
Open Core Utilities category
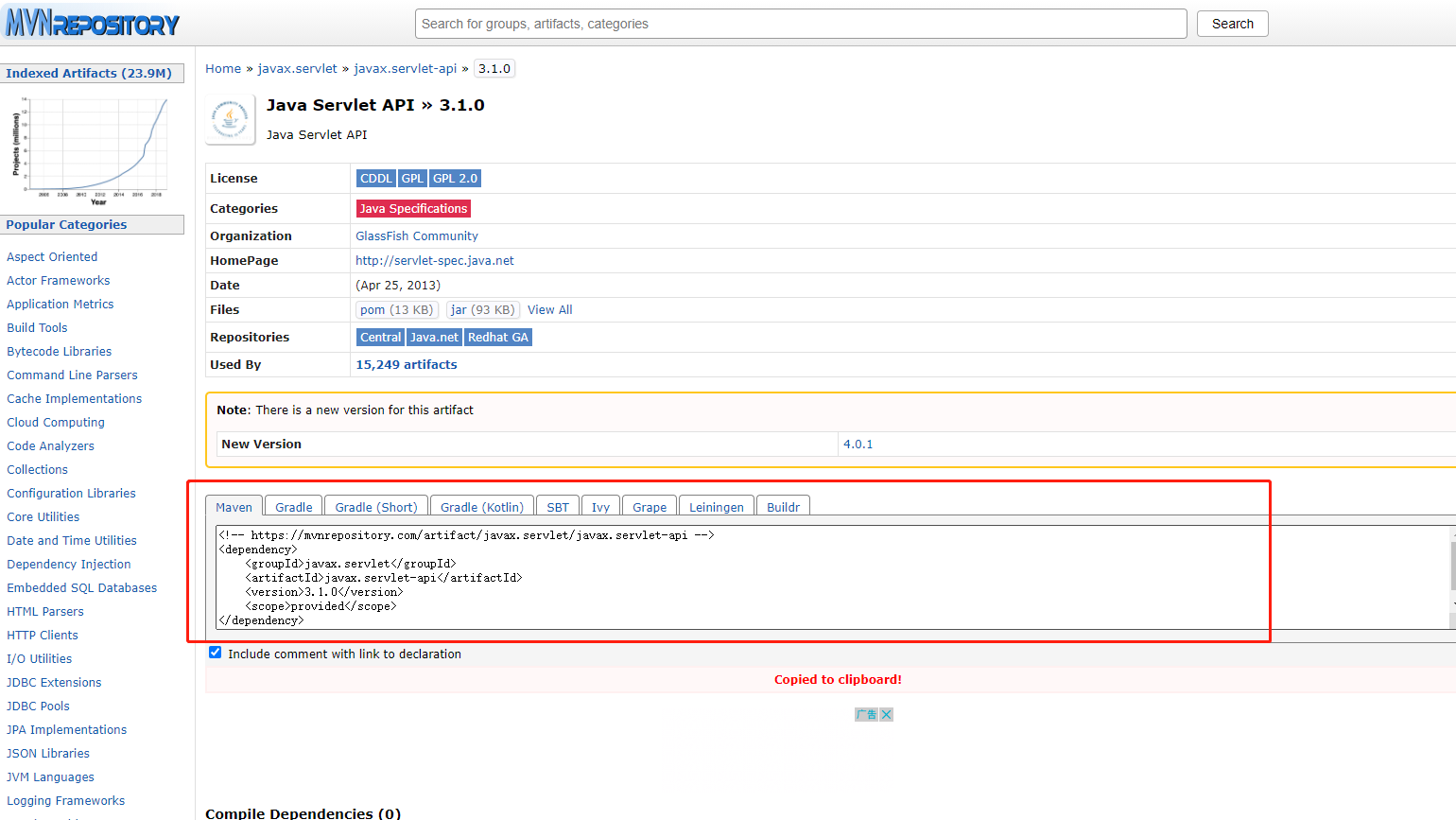coord(43,516)
